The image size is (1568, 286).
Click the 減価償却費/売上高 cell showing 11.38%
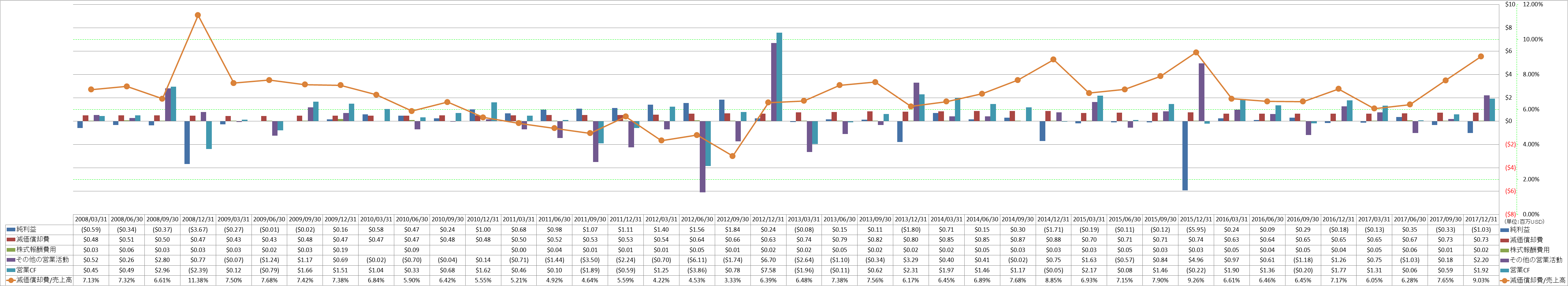(198, 281)
